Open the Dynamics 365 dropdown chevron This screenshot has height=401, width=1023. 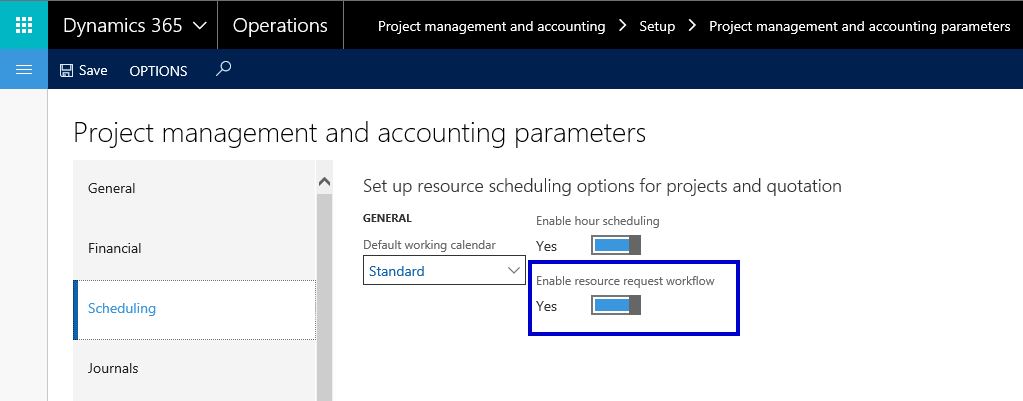pyautogui.click(x=200, y=26)
